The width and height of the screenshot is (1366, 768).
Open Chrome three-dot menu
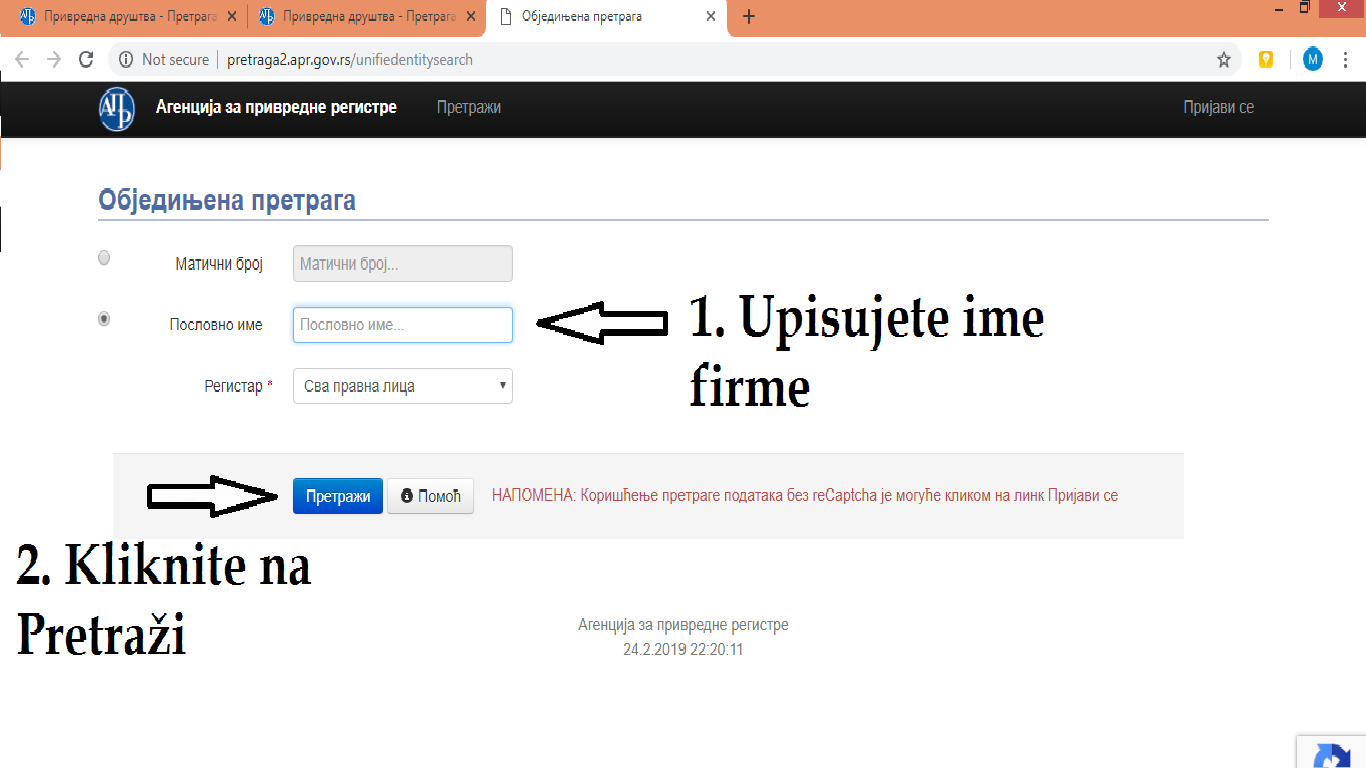coord(1348,60)
